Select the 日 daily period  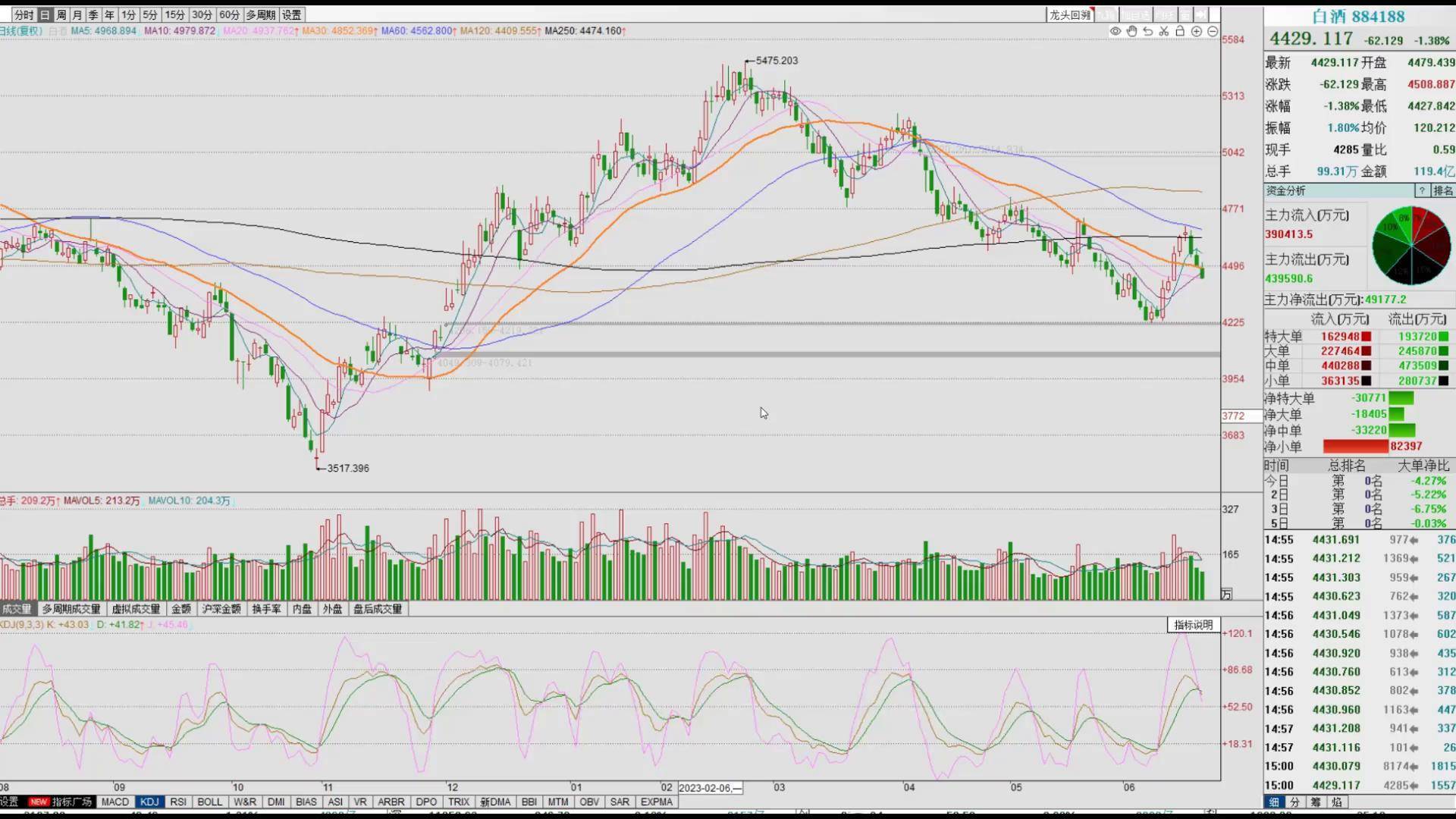tap(45, 14)
